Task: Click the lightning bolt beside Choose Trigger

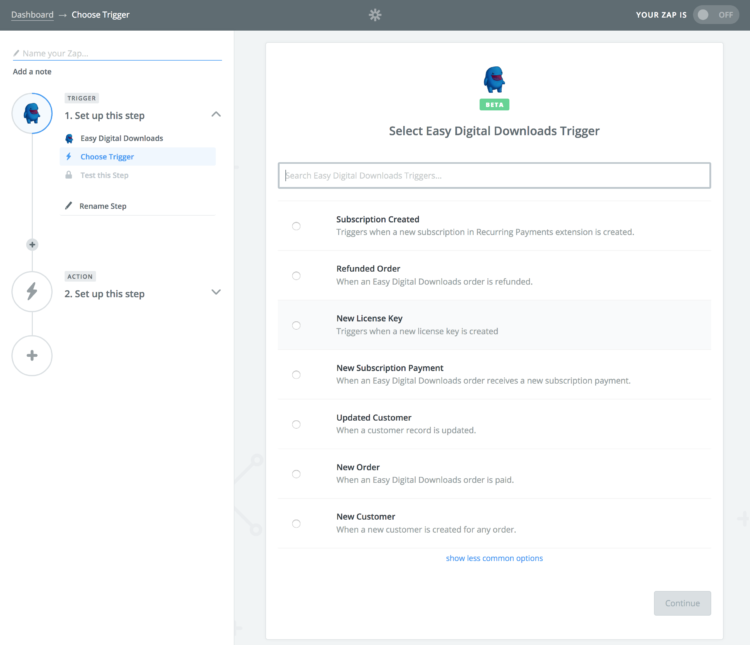Action: pyautogui.click(x=69, y=156)
